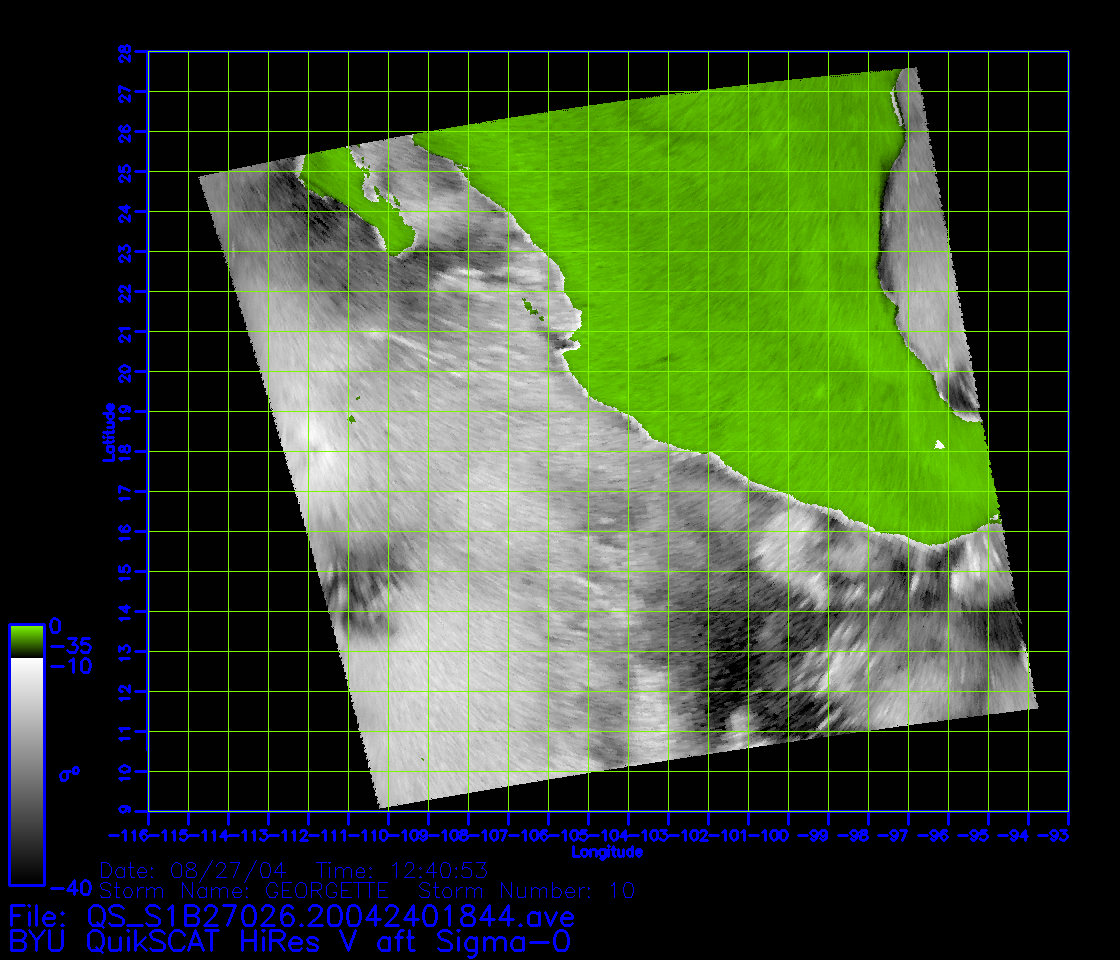Click the Longitude axis label
Image resolution: width=1120 pixels, height=960 pixels.
[x=607, y=853]
